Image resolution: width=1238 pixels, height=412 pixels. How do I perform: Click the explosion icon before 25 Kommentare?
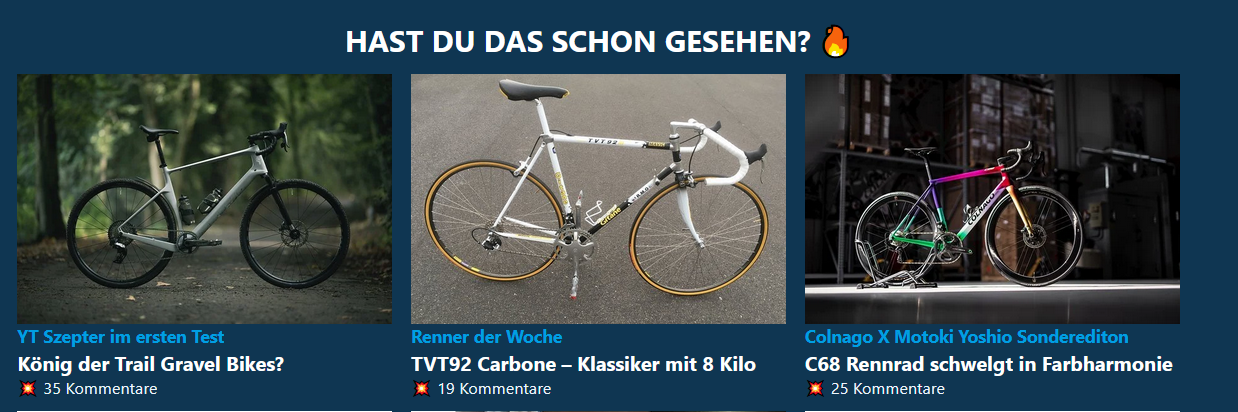(815, 389)
